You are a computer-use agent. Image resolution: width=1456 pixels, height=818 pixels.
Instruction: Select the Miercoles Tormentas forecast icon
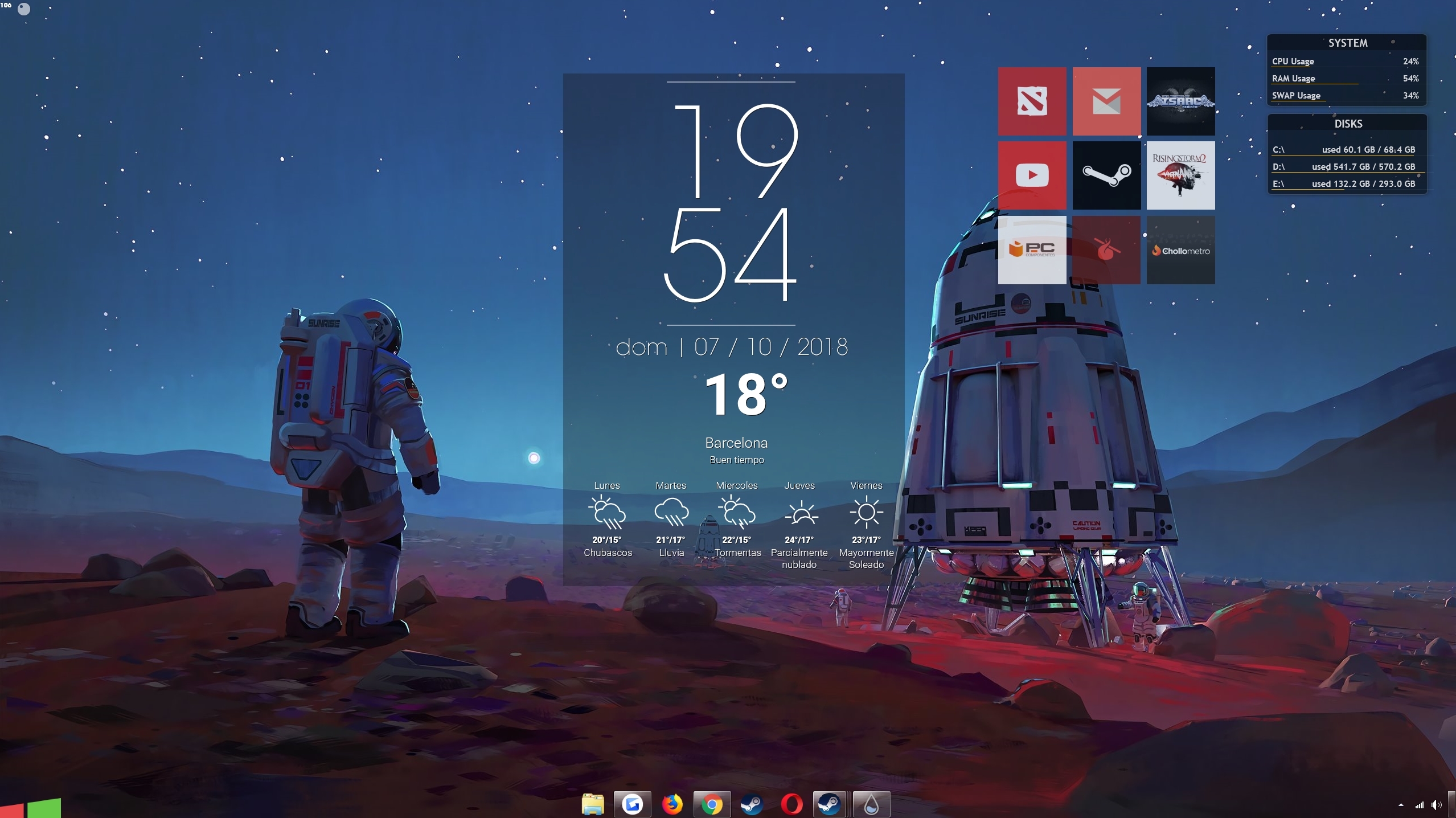pos(737,512)
